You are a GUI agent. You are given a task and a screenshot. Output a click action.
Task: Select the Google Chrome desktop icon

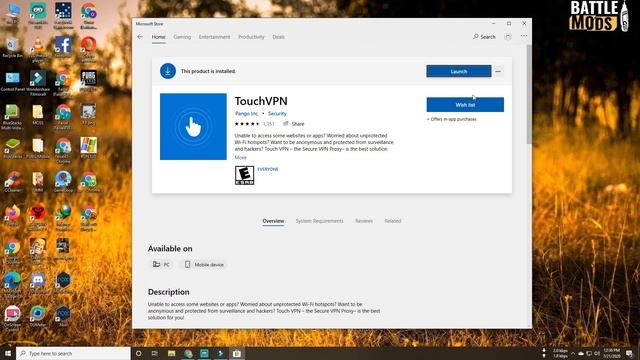[x=12, y=251]
